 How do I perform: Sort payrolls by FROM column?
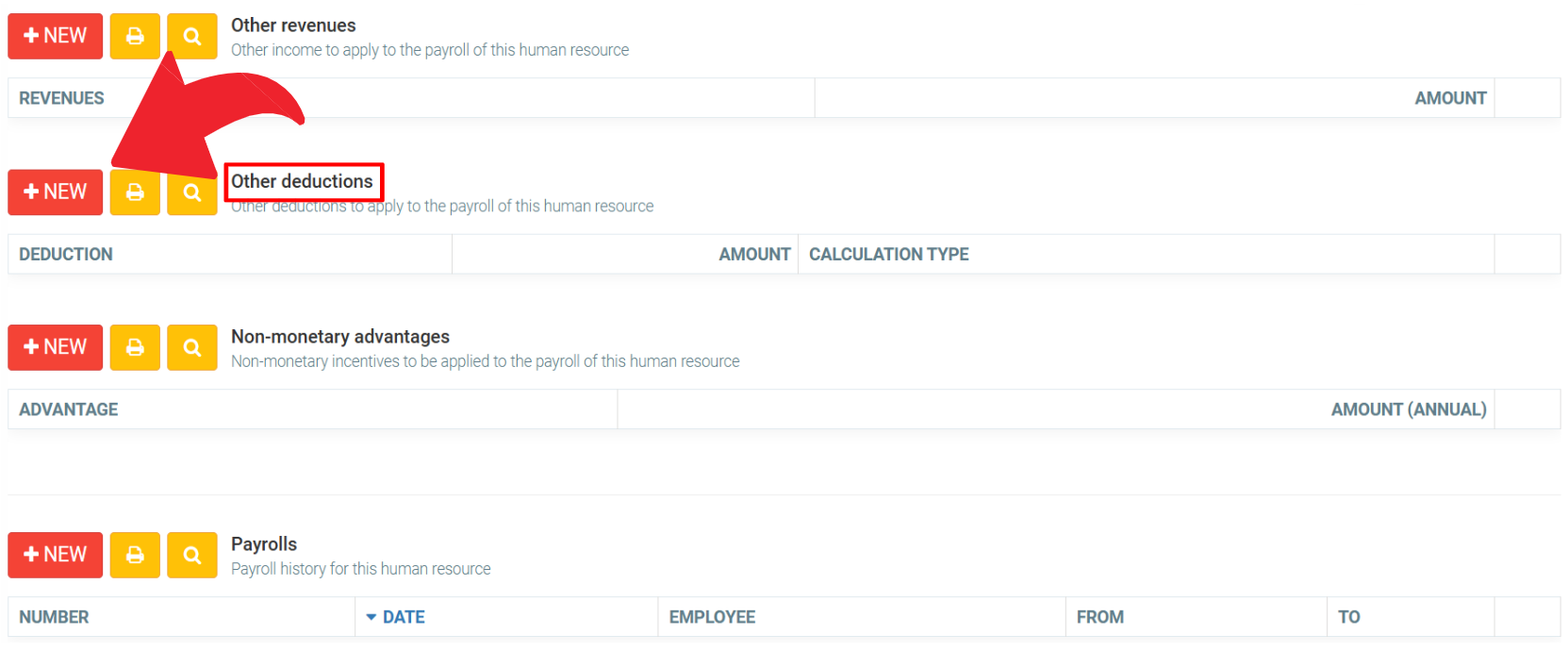1099,617
